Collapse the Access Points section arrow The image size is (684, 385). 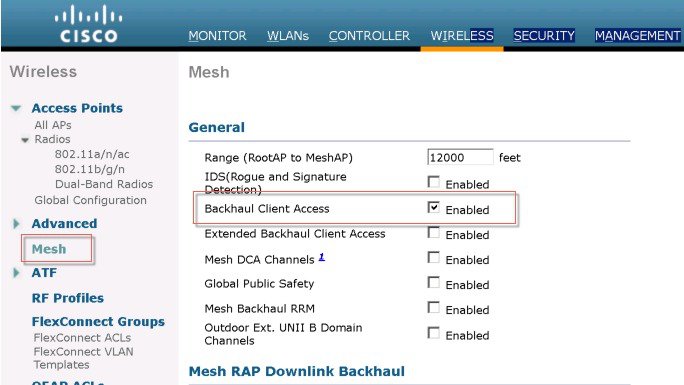tap(16, 108)
